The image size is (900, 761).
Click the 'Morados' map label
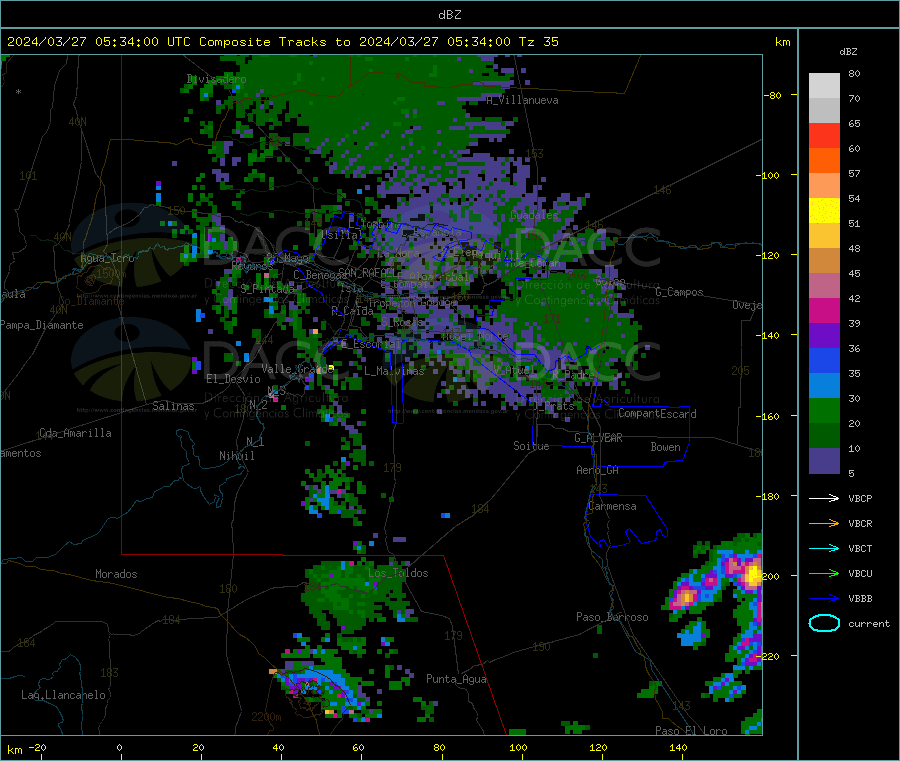(116, 574)
